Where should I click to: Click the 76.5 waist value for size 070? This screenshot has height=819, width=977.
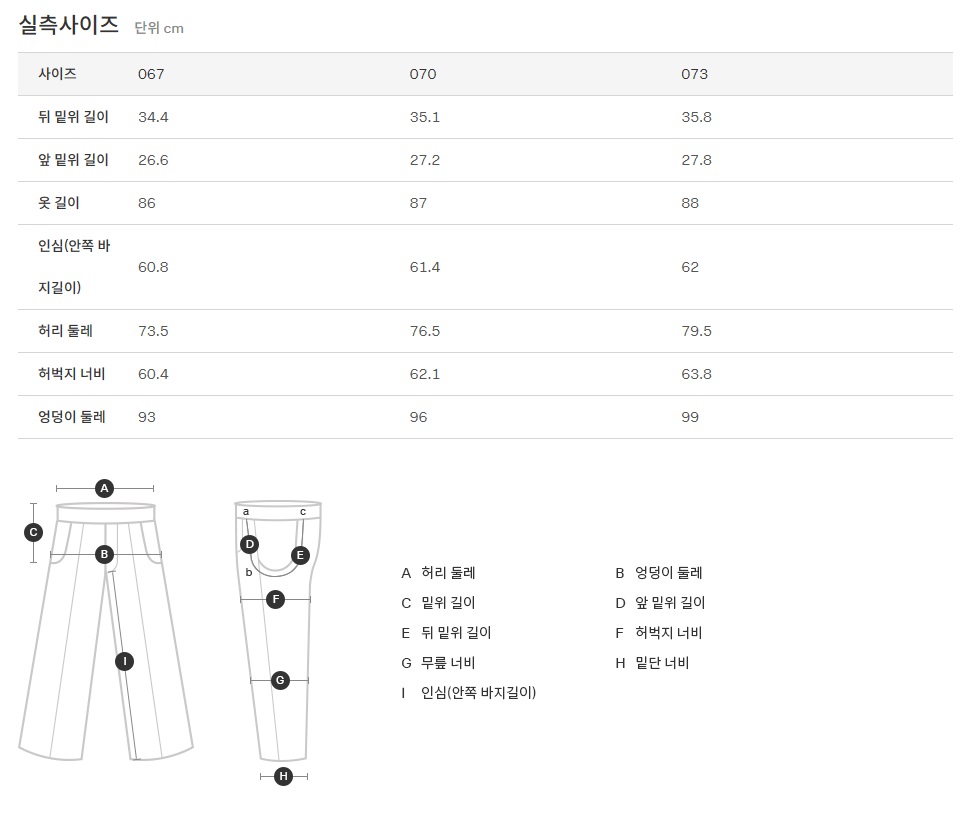click(425, 331)
